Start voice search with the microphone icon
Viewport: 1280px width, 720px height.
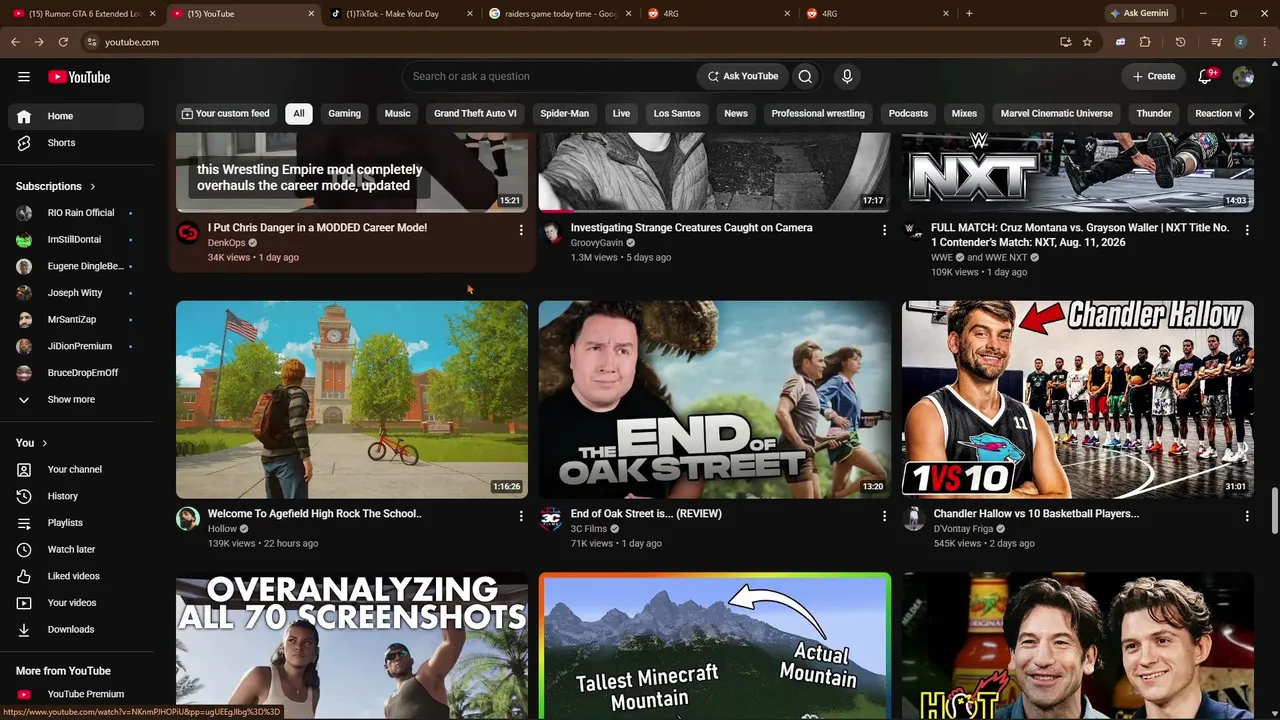point(847,76)
